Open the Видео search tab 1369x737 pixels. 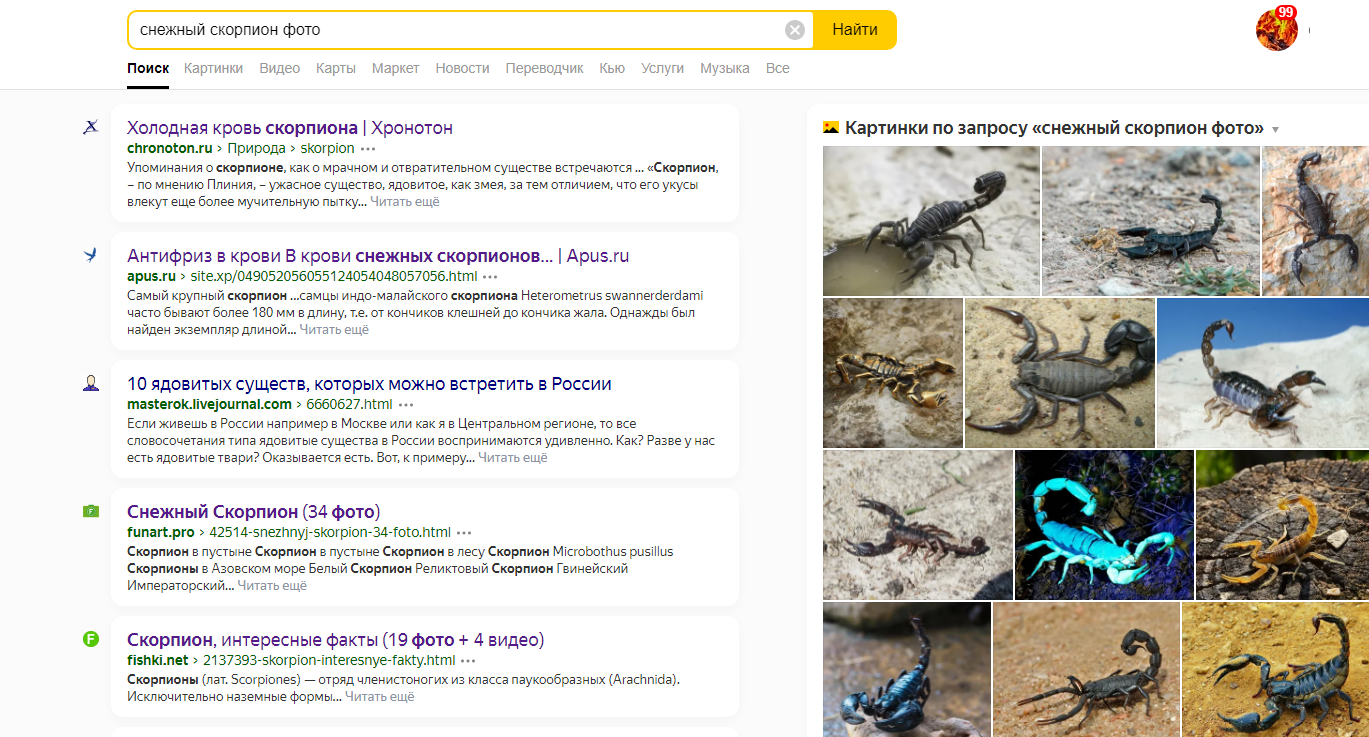(279, 68)
